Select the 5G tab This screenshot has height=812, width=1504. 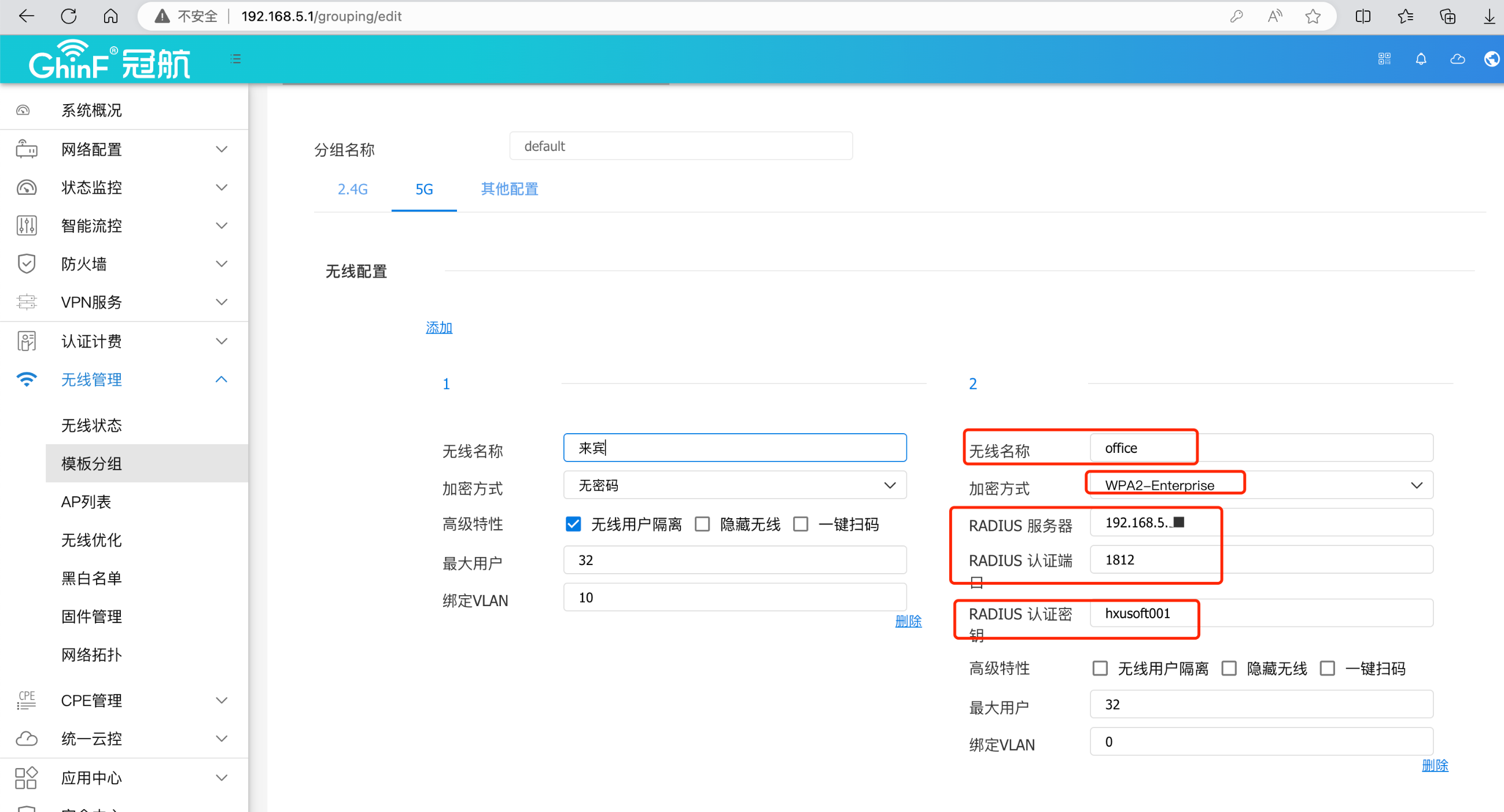pyautogui.click(x=424, y=189)
